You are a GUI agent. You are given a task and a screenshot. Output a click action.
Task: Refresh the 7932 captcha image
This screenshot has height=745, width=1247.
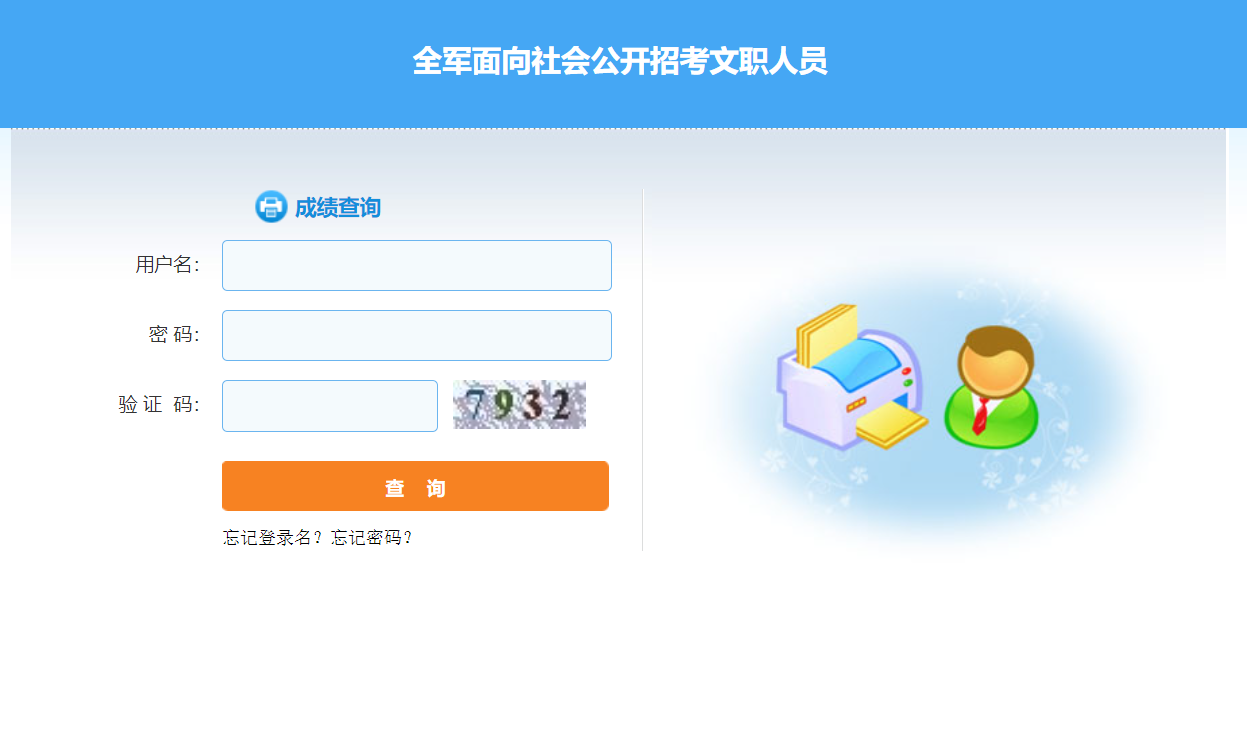coord(520,405)
